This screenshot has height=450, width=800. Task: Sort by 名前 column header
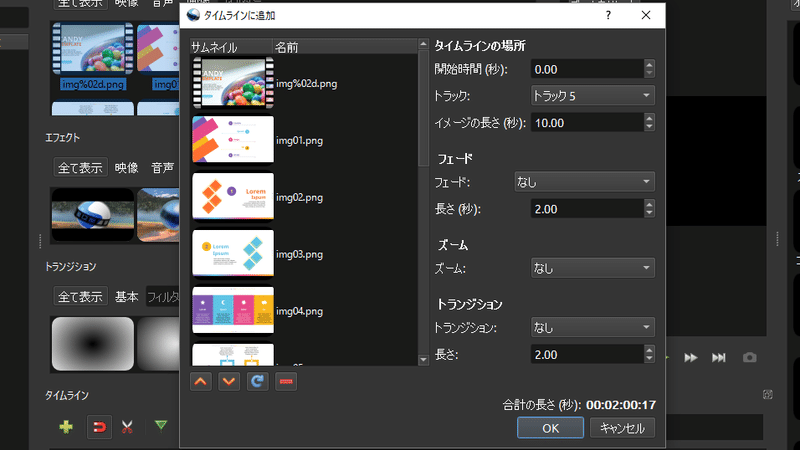tap(345, 47)
